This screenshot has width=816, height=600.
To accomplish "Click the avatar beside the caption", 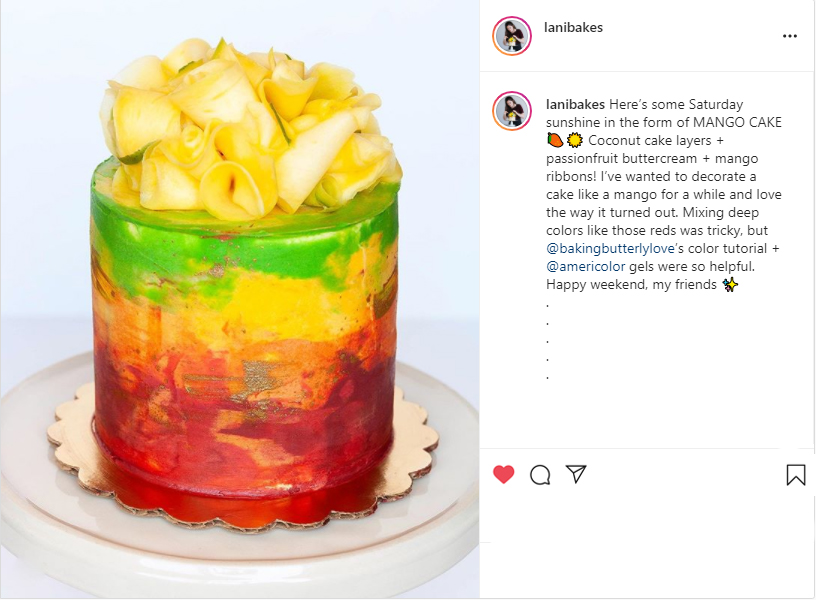I will point(512,111).
